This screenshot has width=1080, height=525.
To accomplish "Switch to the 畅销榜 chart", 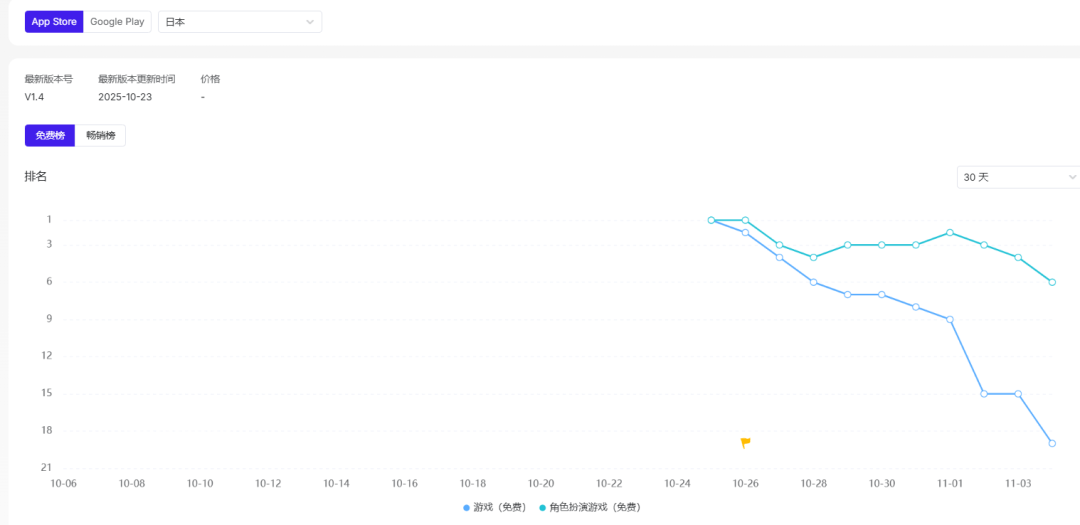I will click(x=100, y=135).
